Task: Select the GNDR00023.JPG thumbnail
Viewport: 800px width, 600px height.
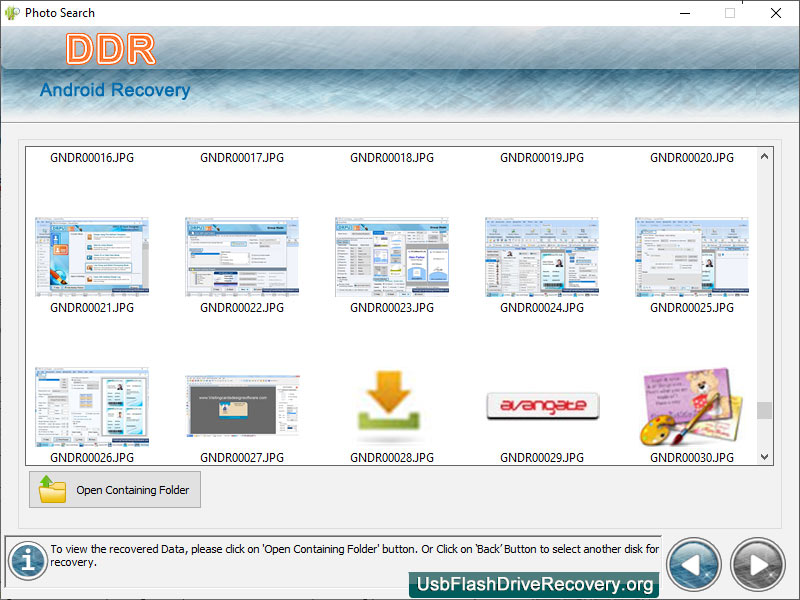Action: coord(392,257)
